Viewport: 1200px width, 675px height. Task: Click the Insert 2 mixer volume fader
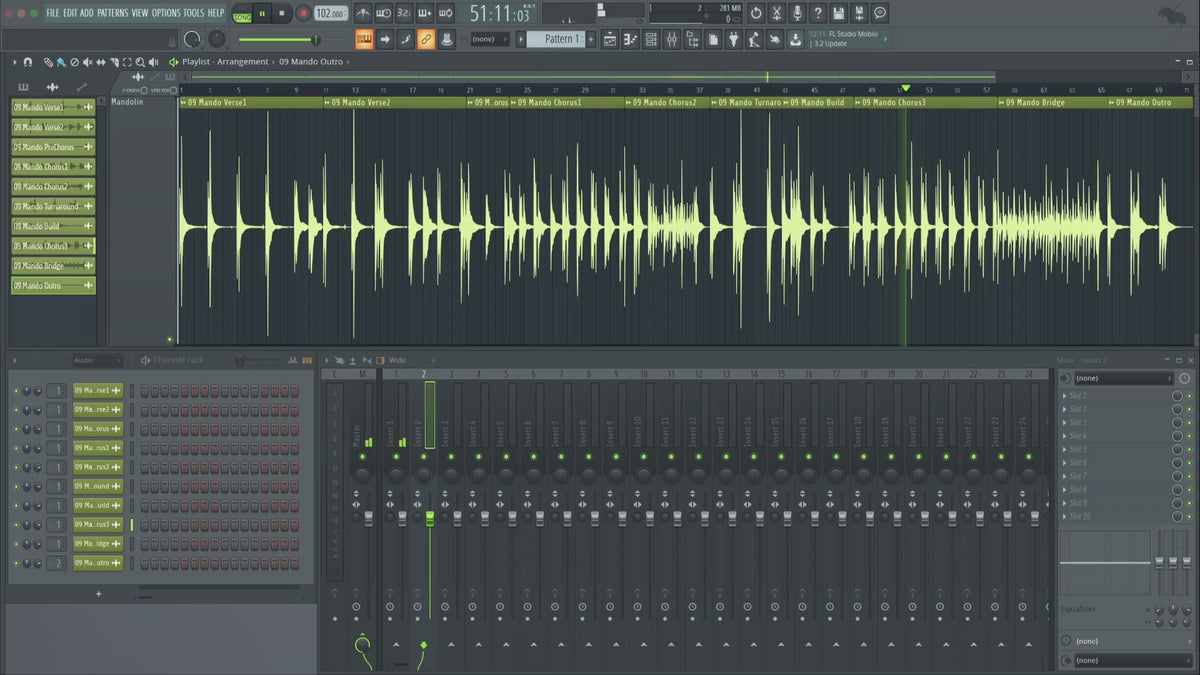coord(430,517)
